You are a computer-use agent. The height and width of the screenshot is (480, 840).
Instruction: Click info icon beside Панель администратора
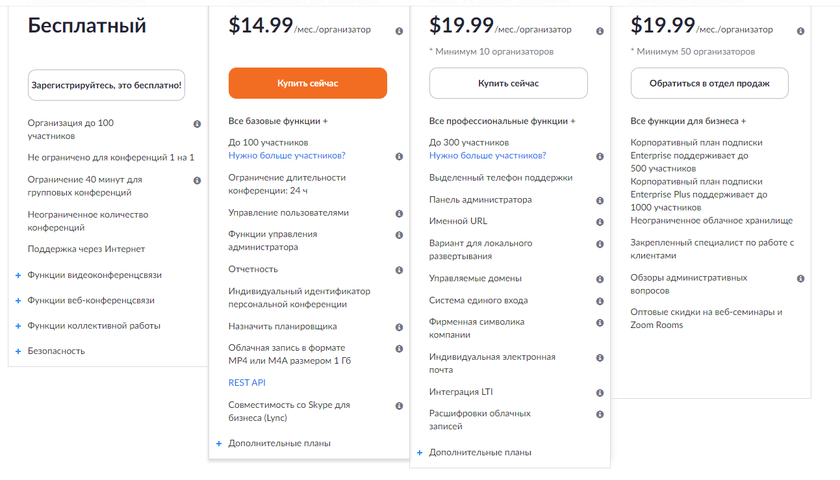coord(600,200)
